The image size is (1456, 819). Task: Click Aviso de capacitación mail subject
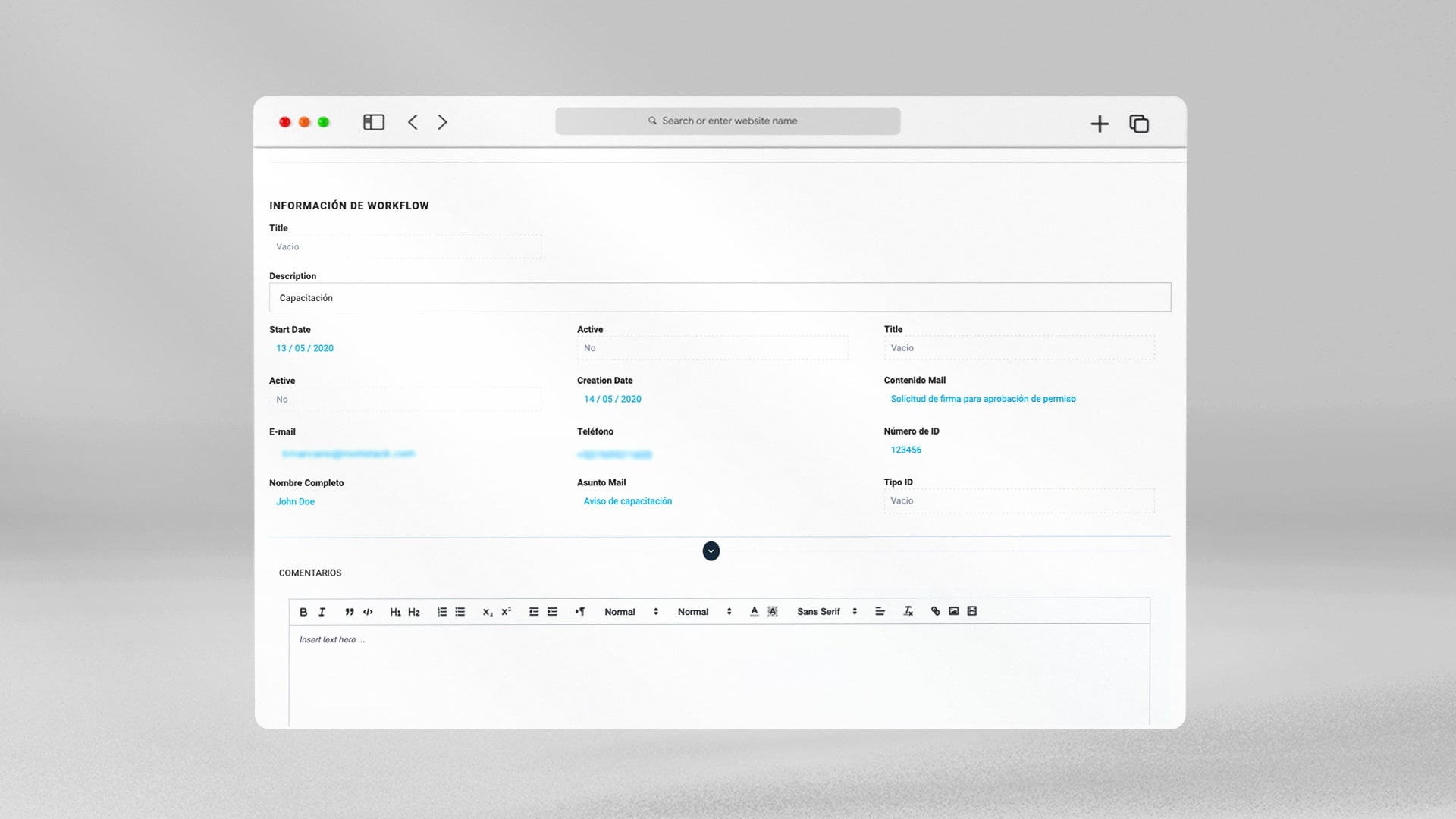tap(628, 501)
